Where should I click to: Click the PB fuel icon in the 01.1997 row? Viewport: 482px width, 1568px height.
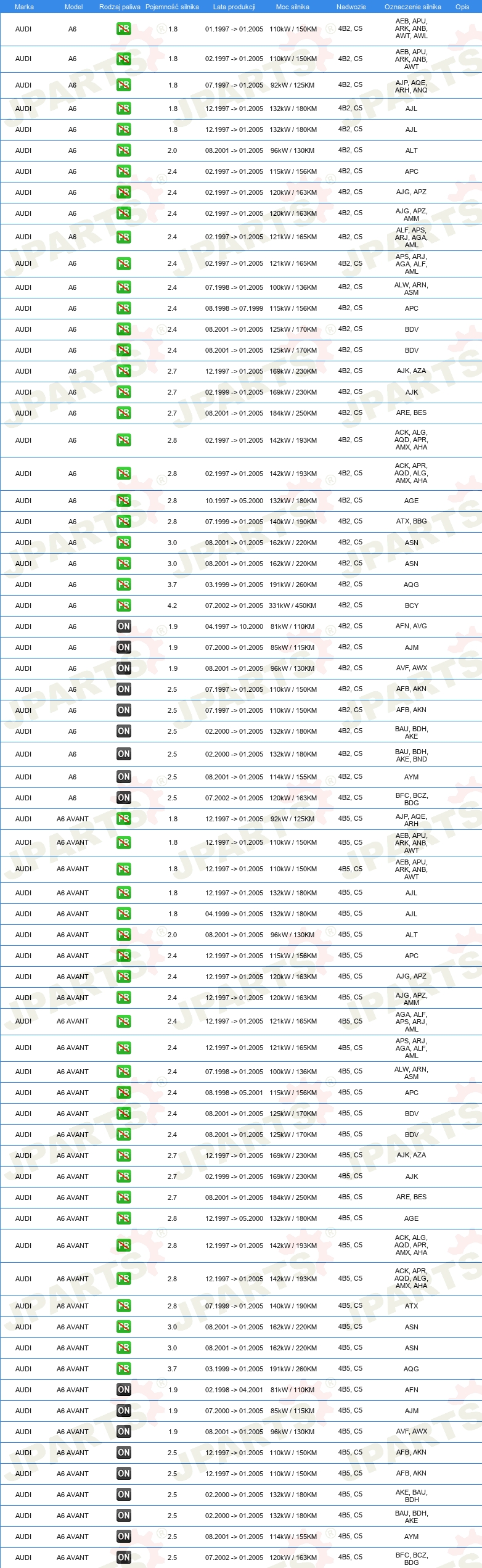[123, 29]
